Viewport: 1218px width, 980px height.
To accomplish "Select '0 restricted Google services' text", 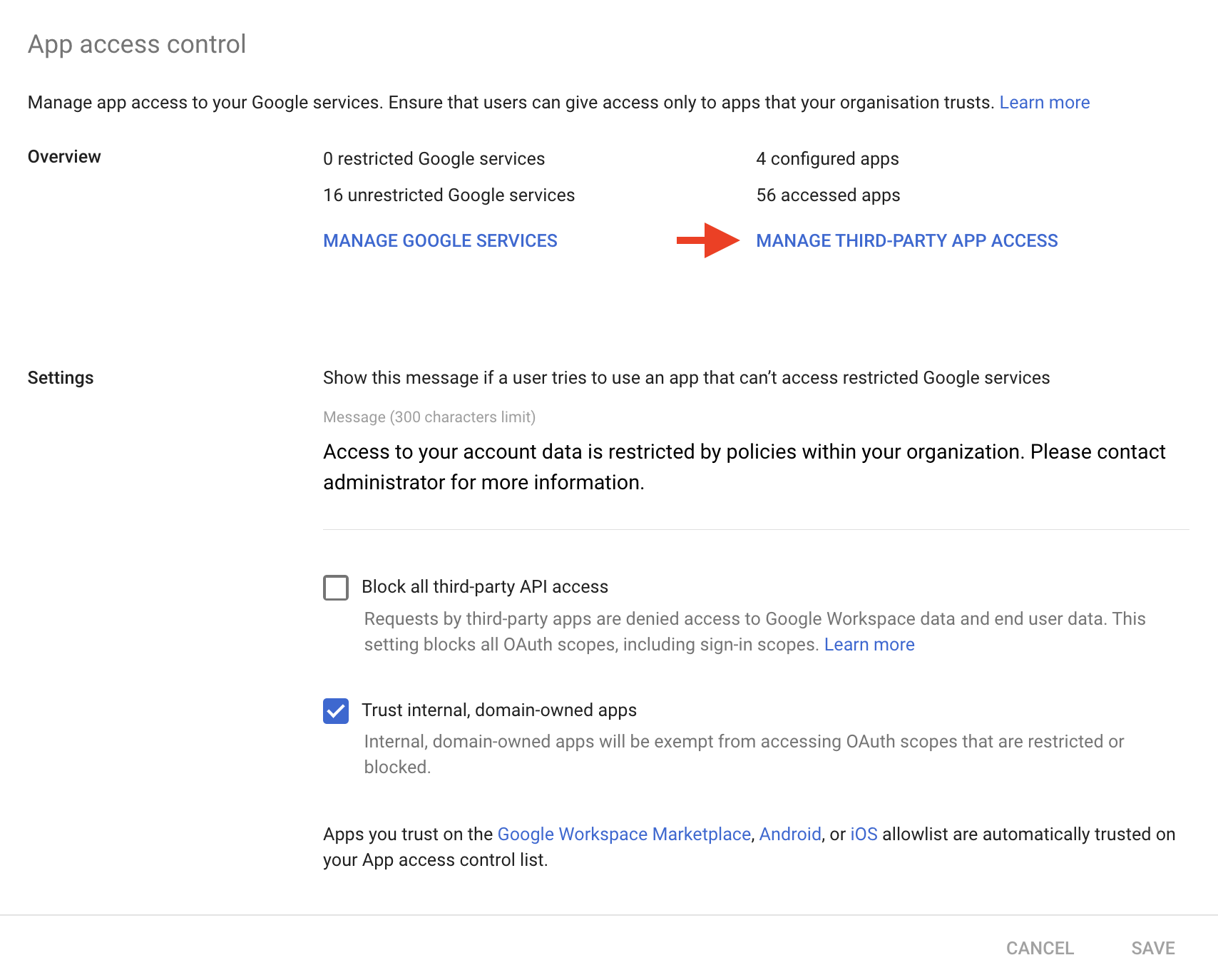I will click(x=434, y=159).
